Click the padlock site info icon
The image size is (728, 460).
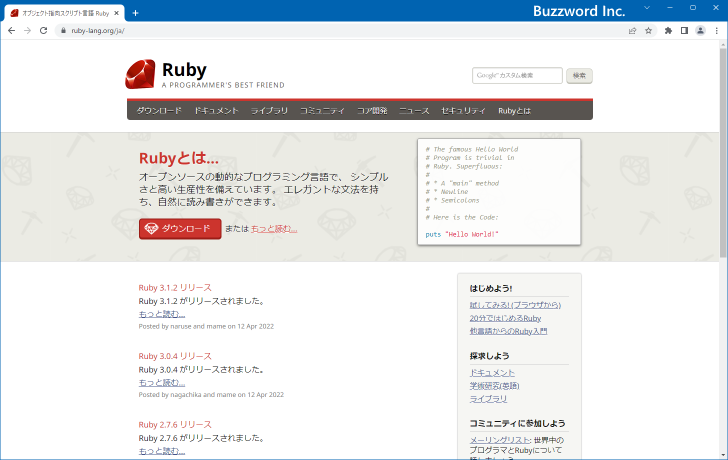(x=63, y=31)
